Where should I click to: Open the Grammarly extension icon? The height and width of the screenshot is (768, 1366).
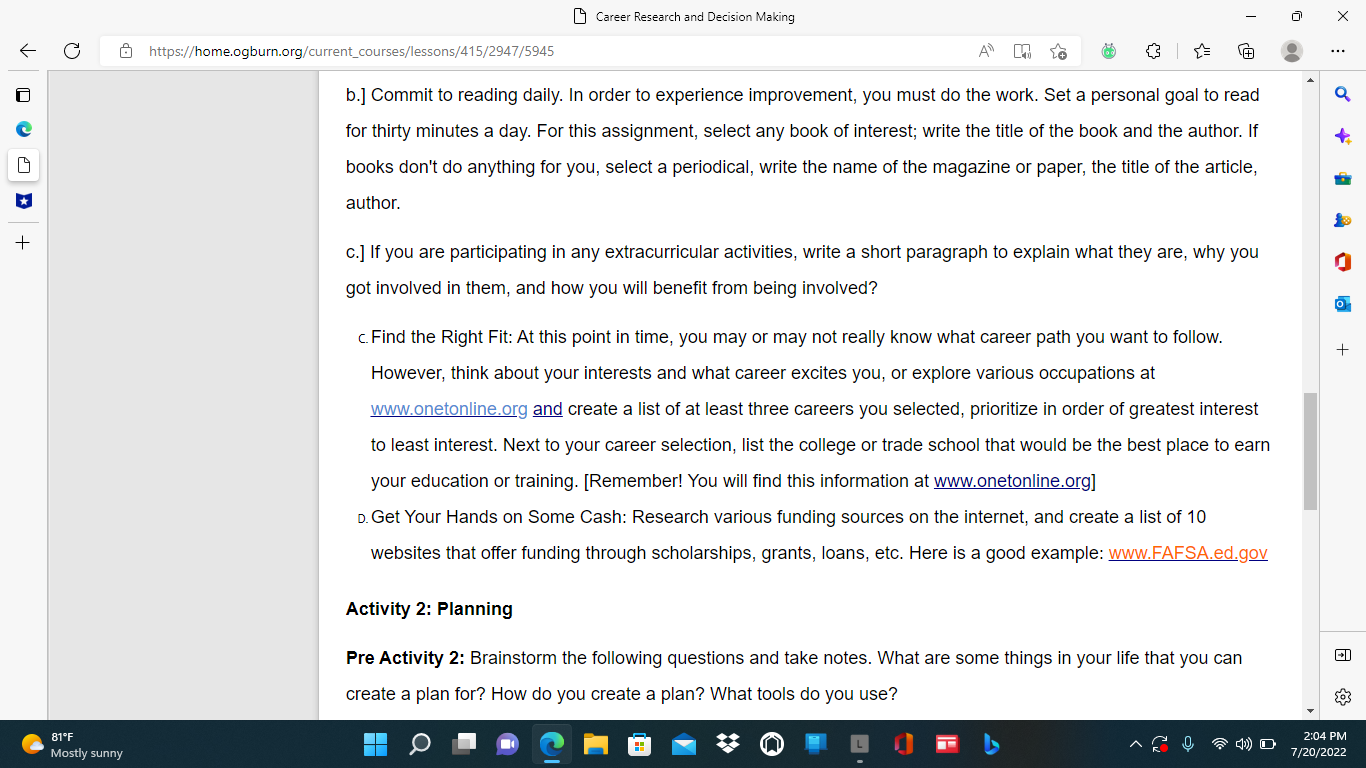(x=1108, y=49)
